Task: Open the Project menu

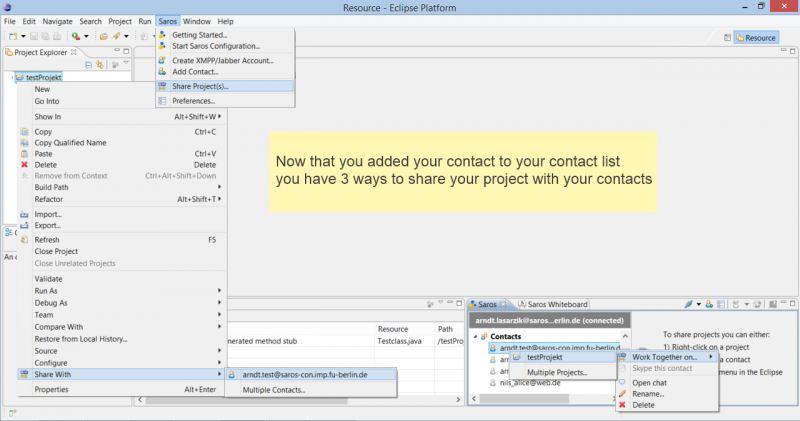Action: 120,21
